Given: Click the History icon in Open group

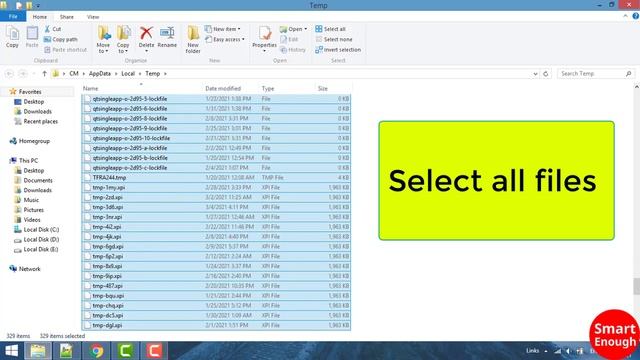Looking at the screenshot, I should [293, 50].
